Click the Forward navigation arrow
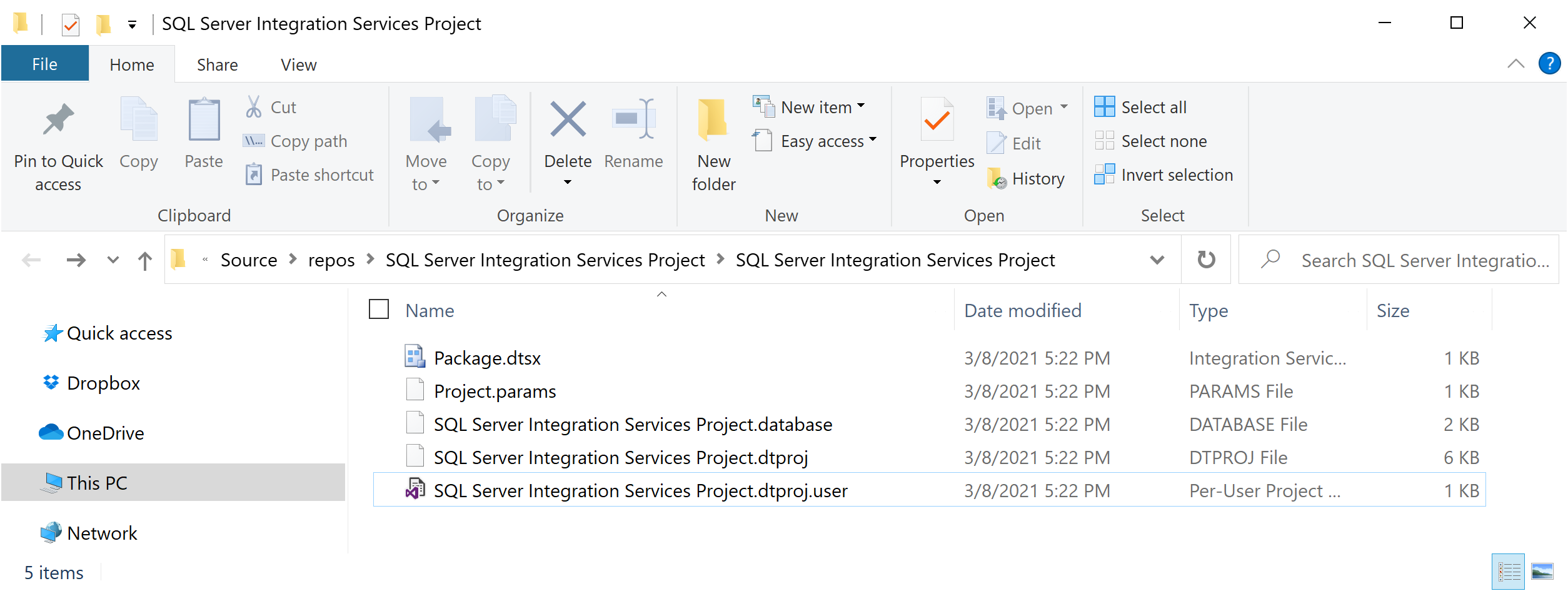The height and width of the screenshot is (591, 1568). [76, 260]
